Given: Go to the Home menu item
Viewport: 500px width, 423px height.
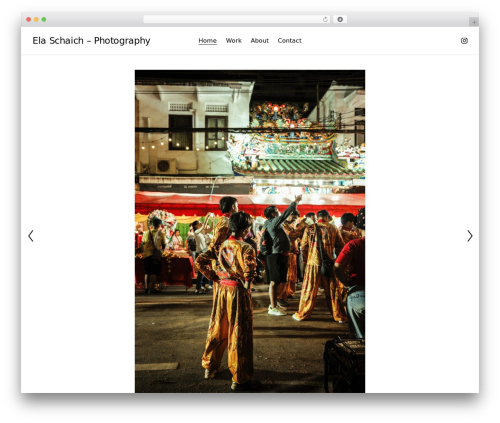Looking at the screenshot, I should 207,41.
